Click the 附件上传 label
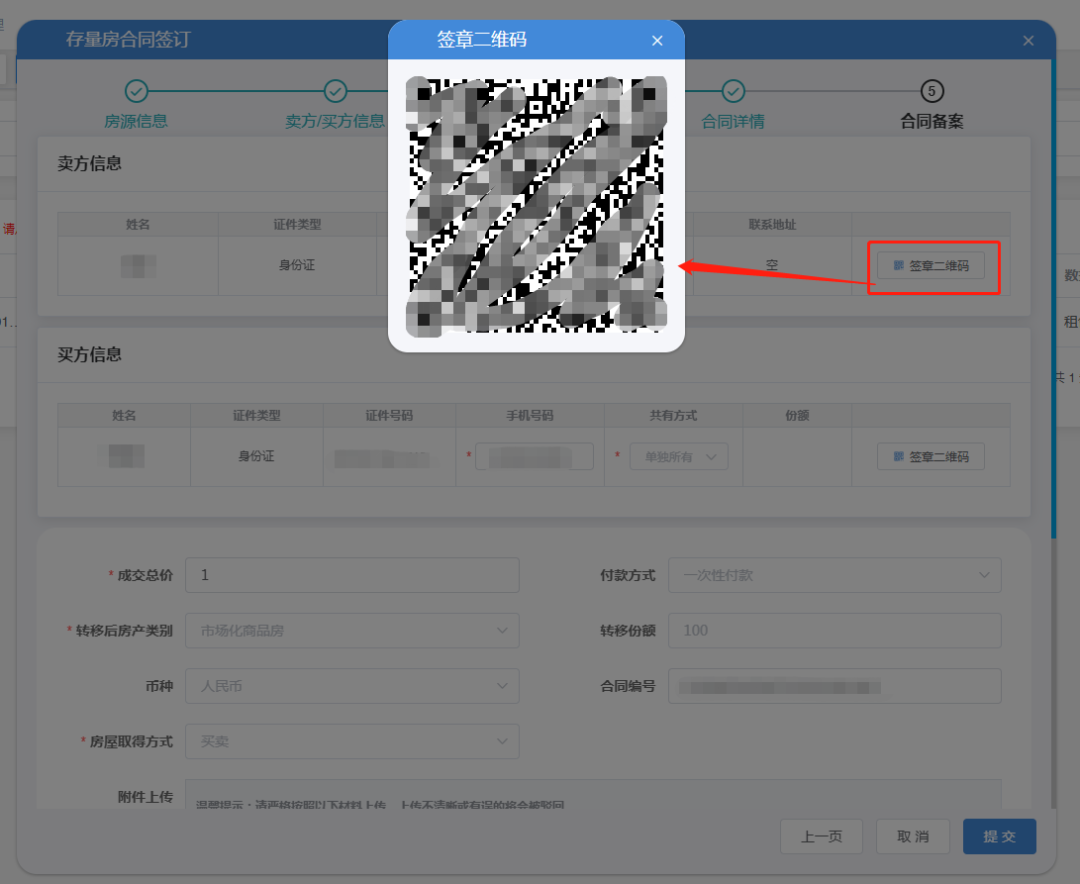This screenshot has height=884, width=1080. pos(145,797)
